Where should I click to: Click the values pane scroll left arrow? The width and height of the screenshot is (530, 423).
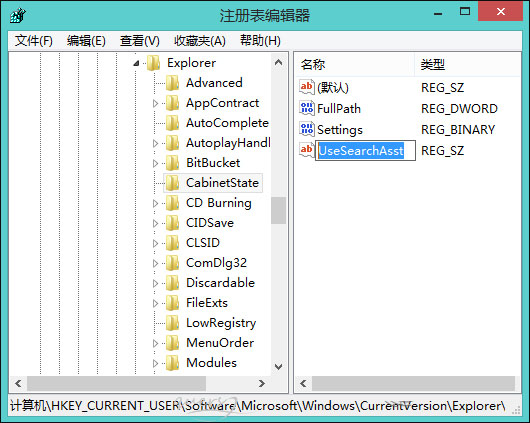(303, 383)
